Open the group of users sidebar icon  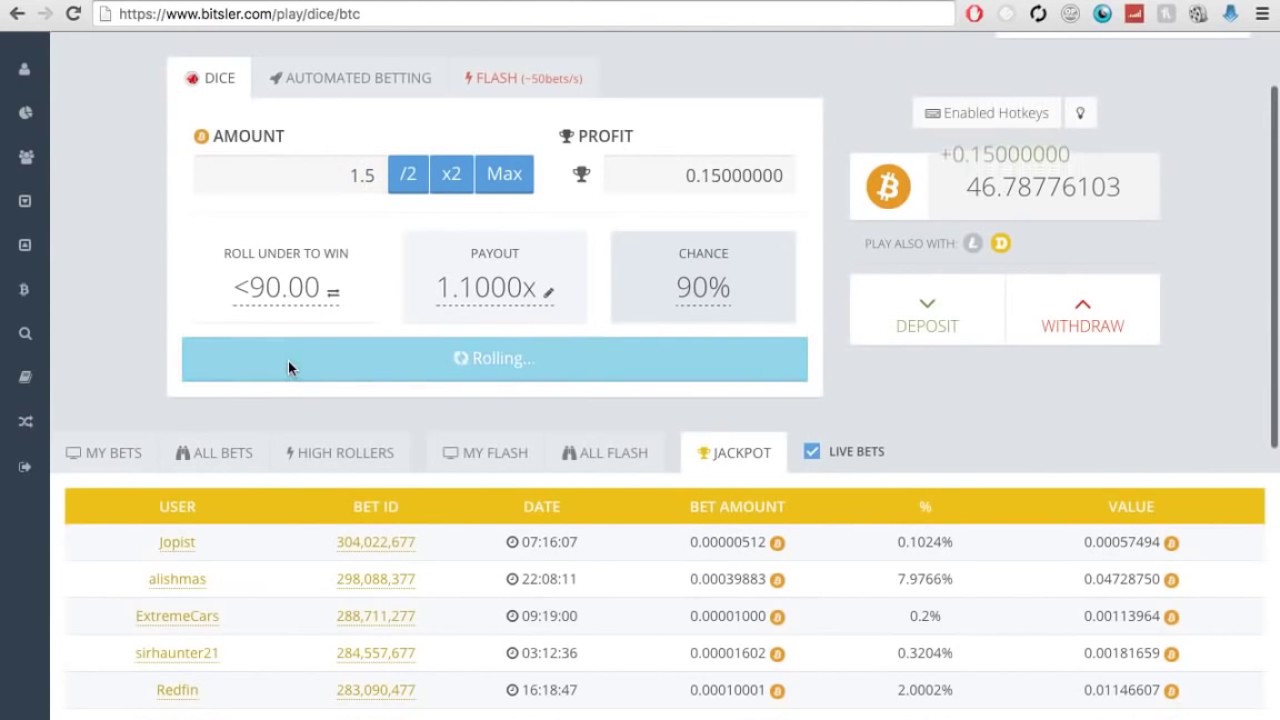coord(25,157)
